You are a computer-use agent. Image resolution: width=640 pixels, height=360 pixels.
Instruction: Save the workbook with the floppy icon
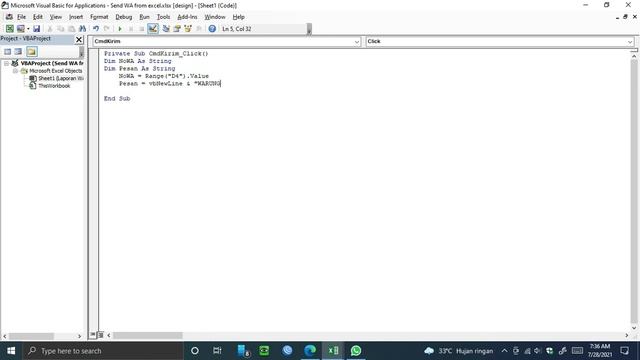36,29
